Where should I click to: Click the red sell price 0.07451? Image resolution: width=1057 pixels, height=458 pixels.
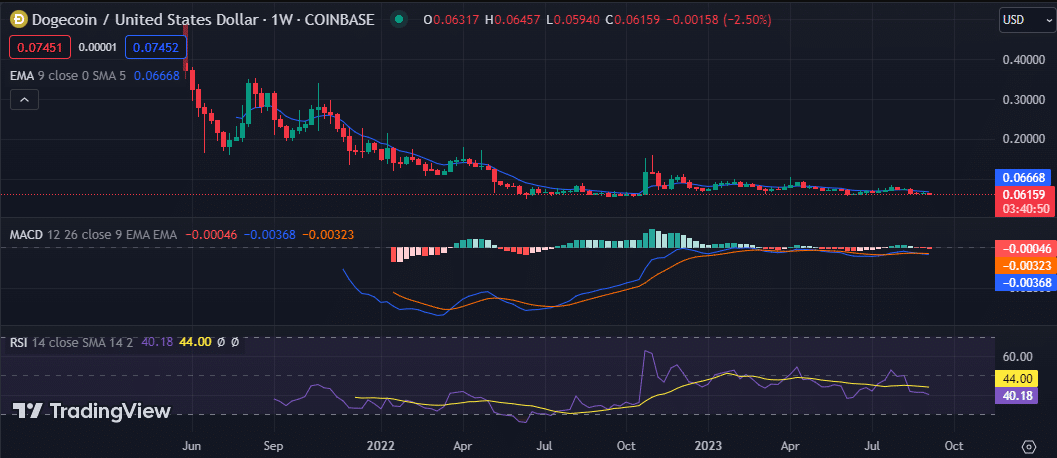pos(40,47)
